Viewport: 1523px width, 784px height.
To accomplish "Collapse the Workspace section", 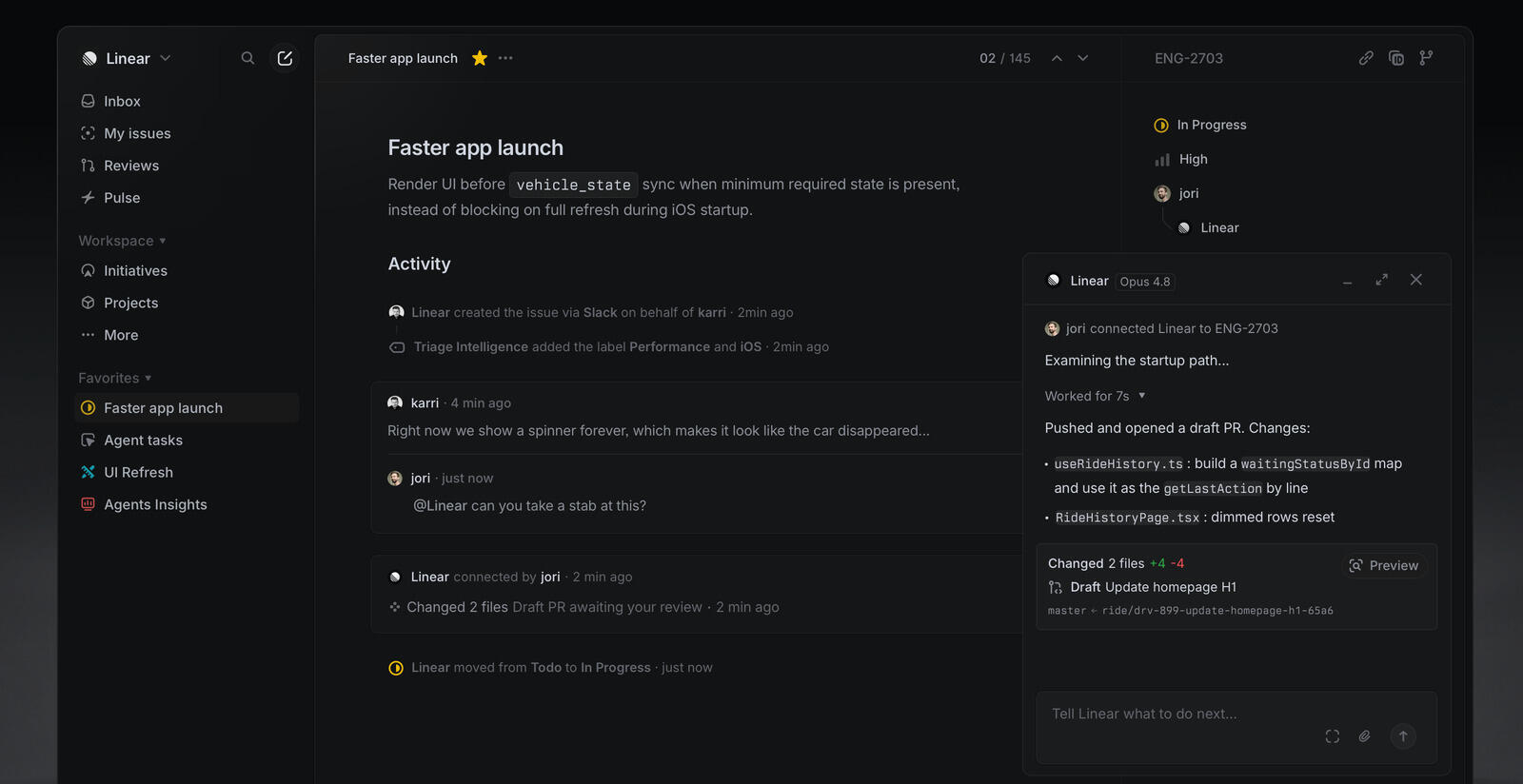I will pos(122,241).
